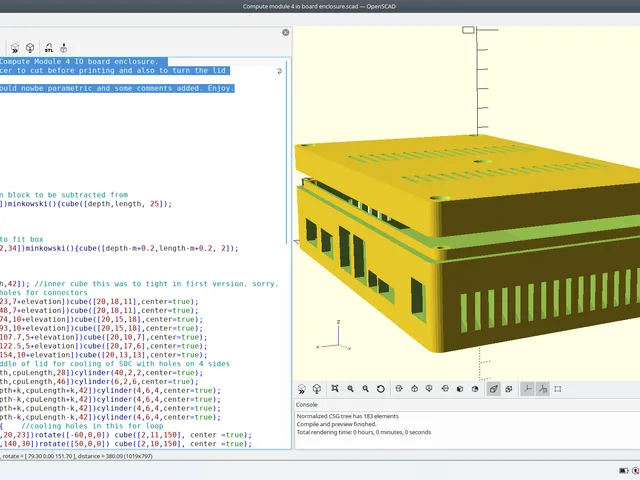This screenshot has width=640, height=480.
Task: Click the OpenSCAD window title bar
Action: [x=320, y=6]
